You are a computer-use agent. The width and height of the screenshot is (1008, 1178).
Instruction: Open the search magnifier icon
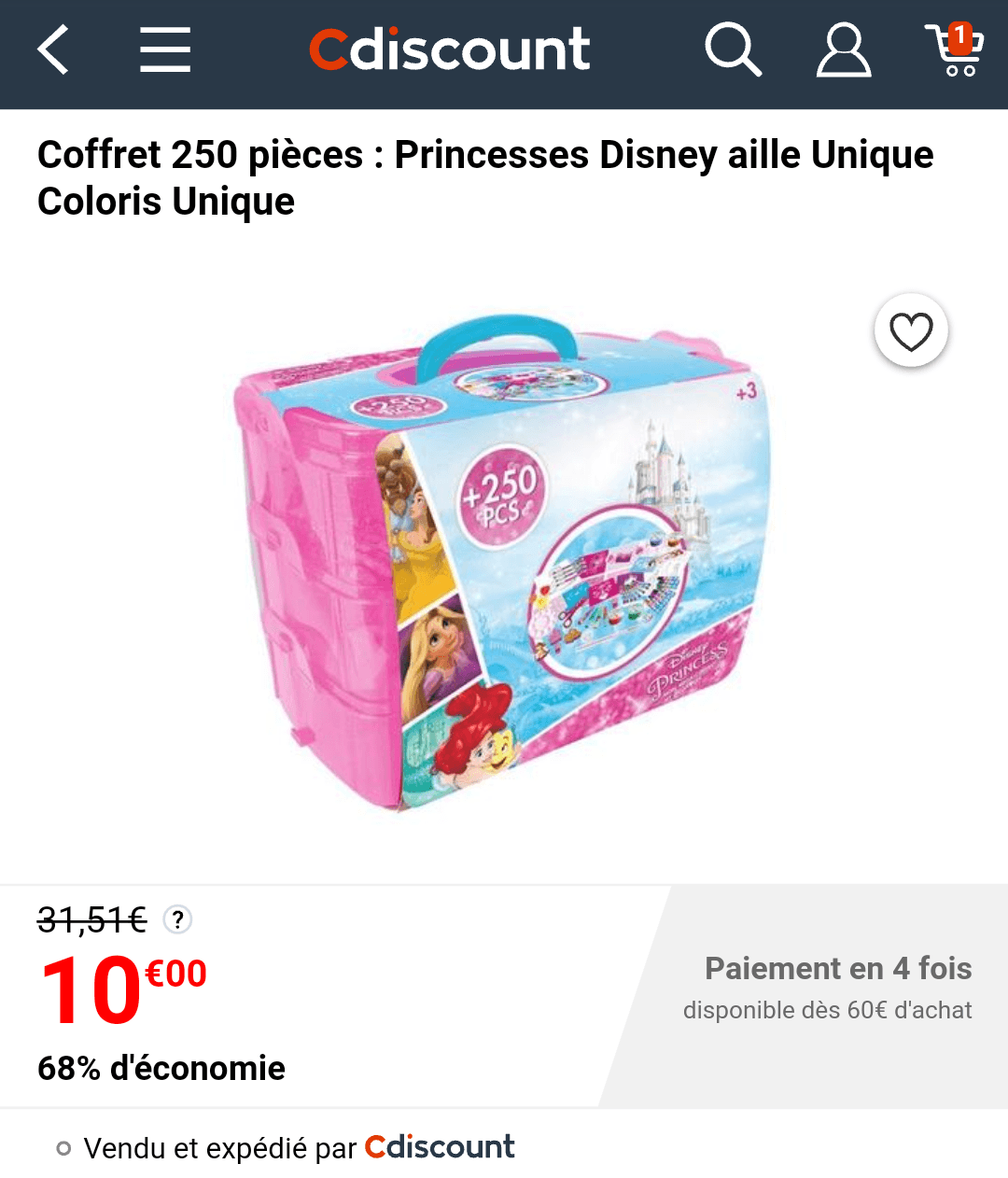tap(733, 49)
